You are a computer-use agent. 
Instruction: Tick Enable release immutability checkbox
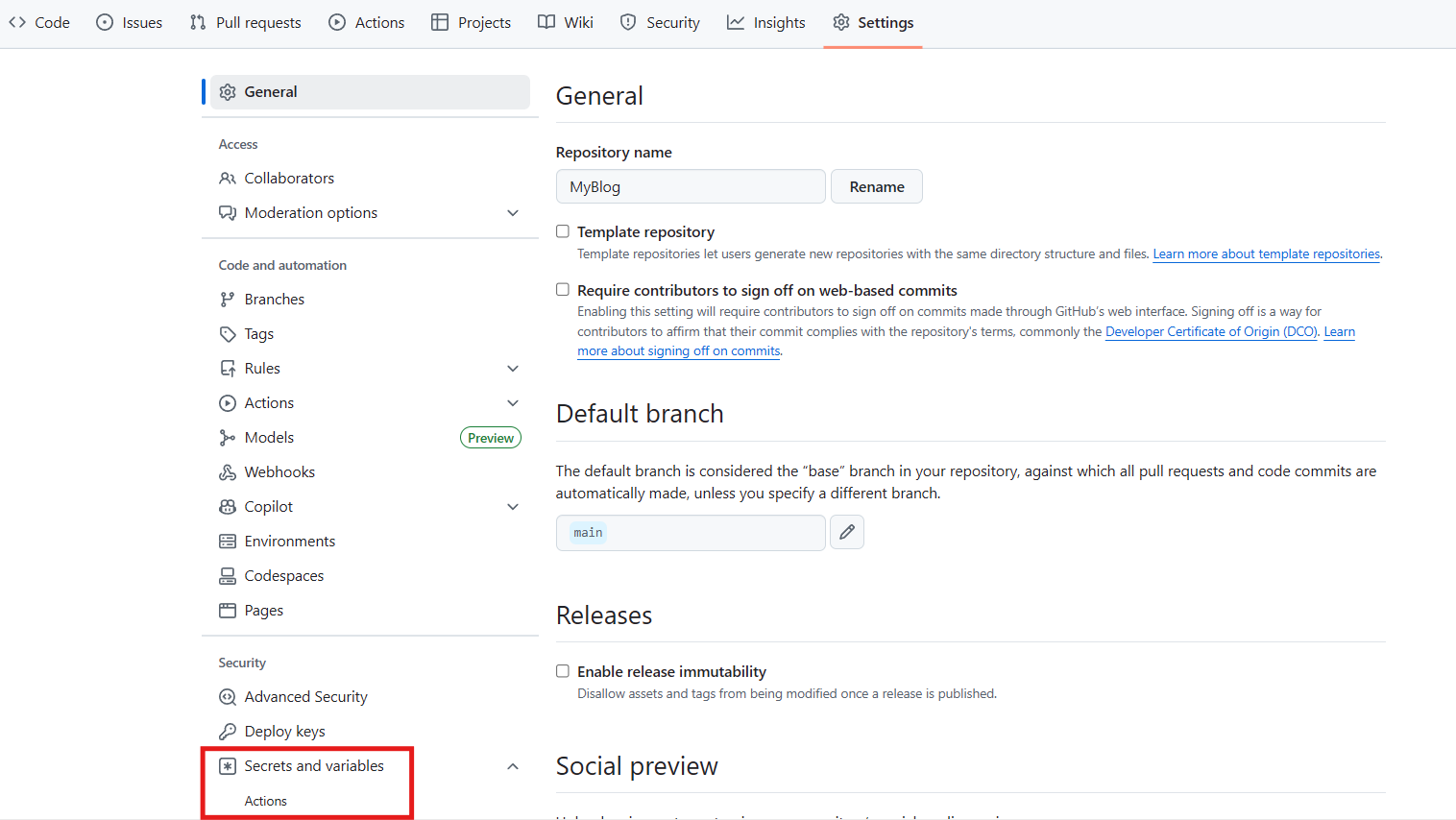click(x=563, y=671)
